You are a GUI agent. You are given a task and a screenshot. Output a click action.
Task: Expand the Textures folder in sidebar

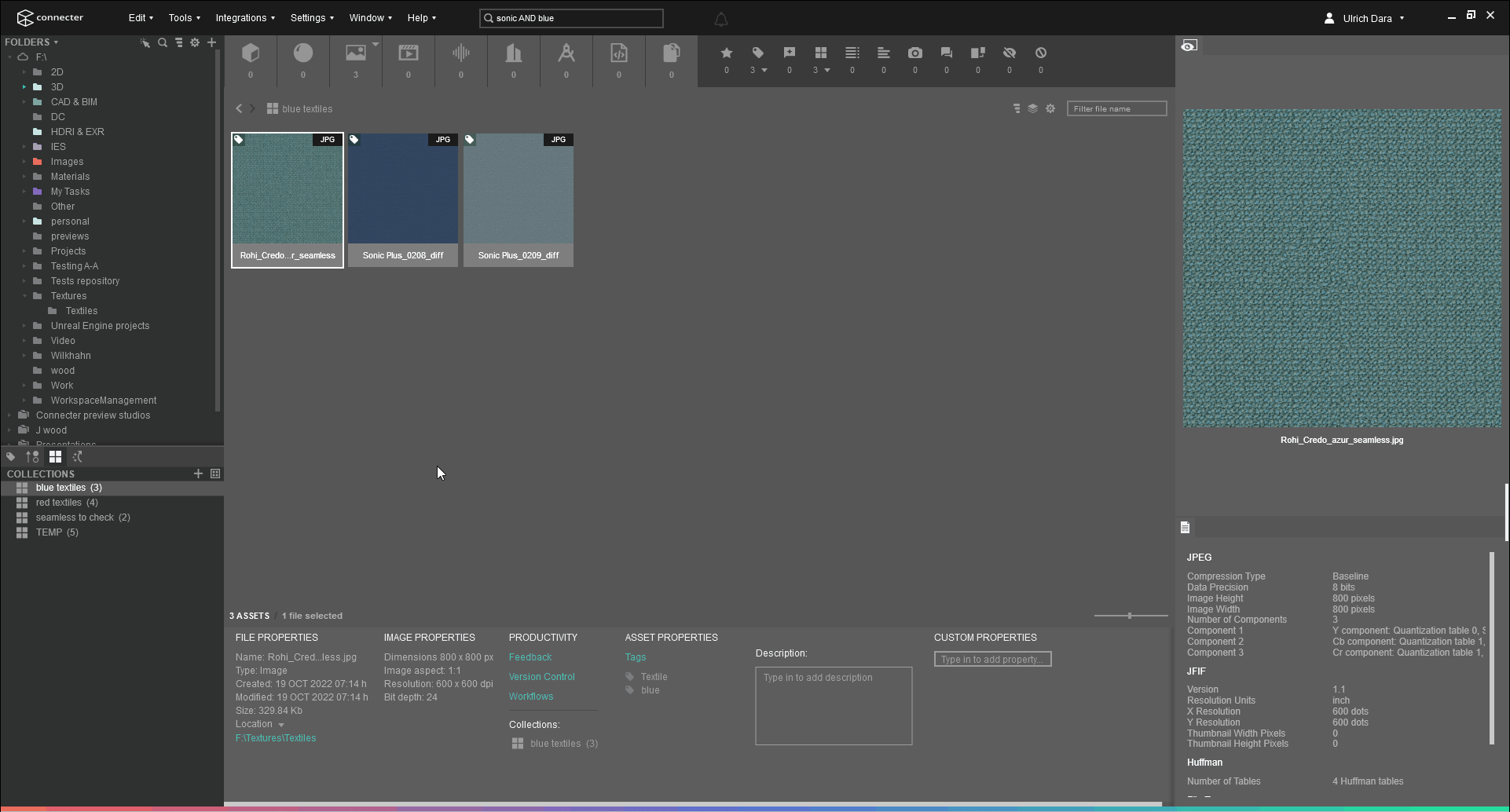25,296
